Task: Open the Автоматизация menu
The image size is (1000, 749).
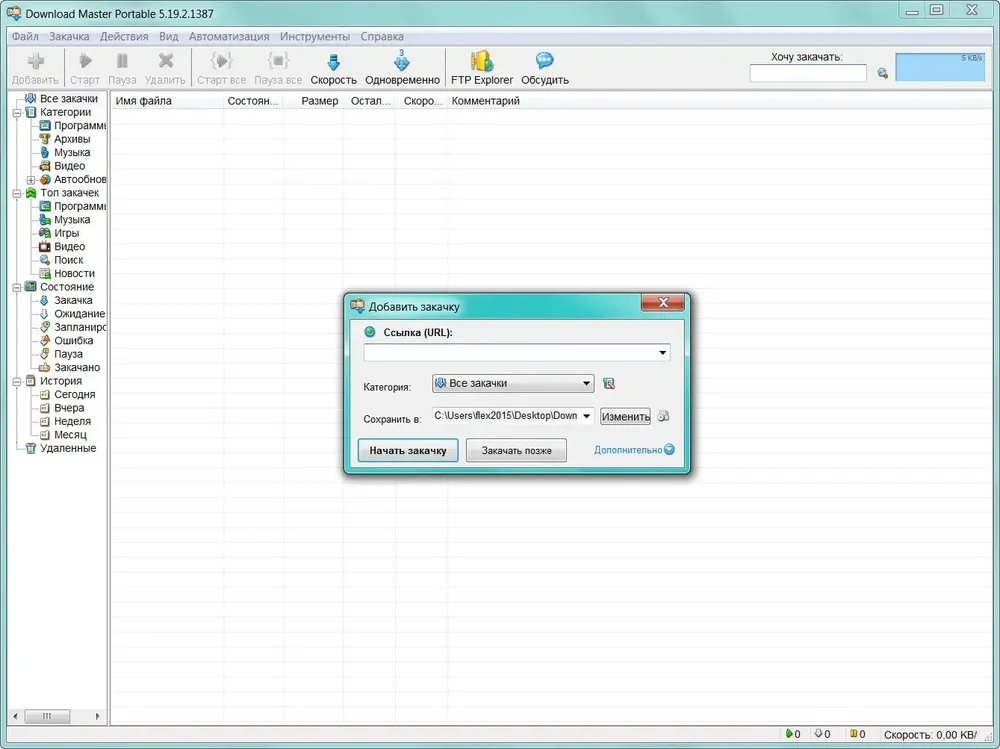Action: [x=229, y=36]
